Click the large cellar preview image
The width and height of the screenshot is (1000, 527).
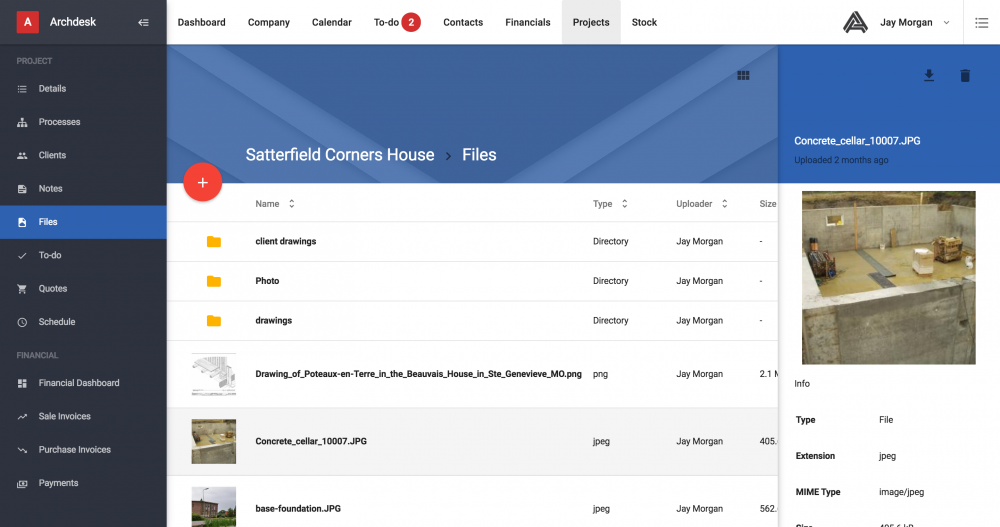tap(888, 278)
